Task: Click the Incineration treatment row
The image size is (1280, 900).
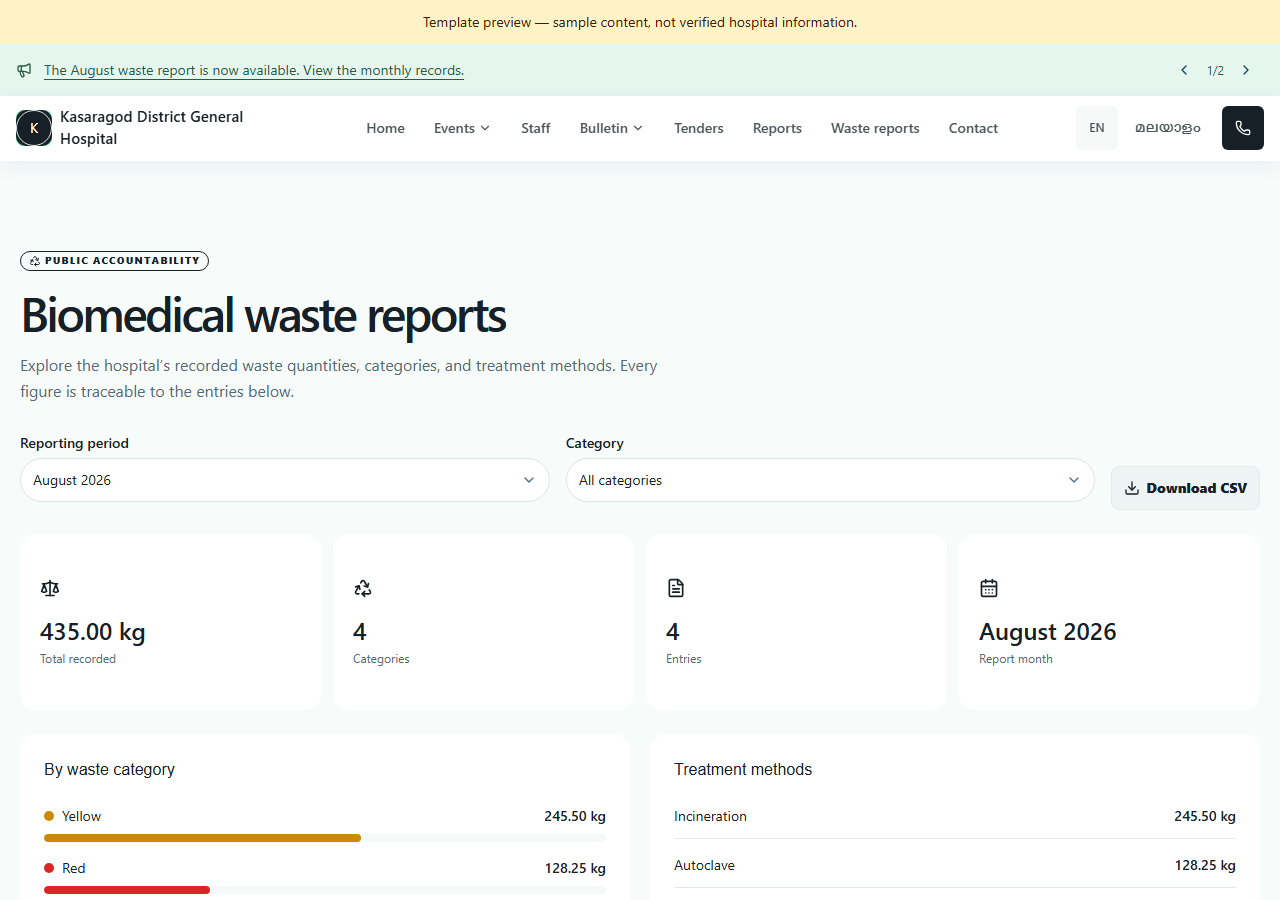Action: (x=955, y=816)
